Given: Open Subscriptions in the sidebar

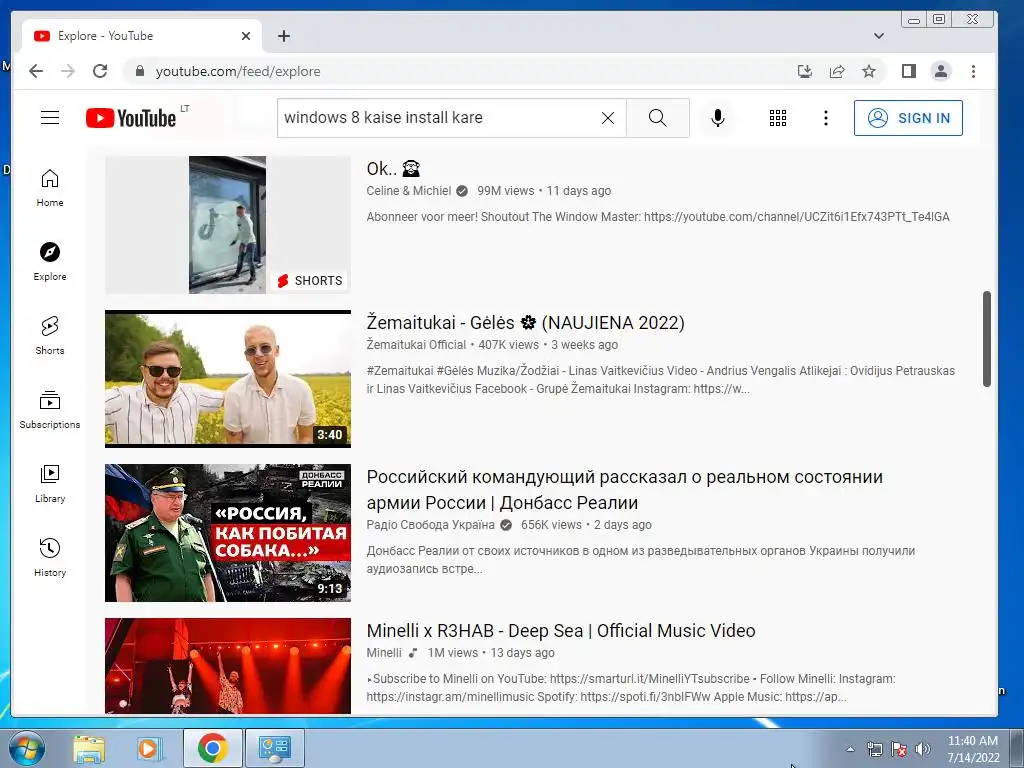Looking at the screenshot, I should pyautogui.click(x=50, y=409).
